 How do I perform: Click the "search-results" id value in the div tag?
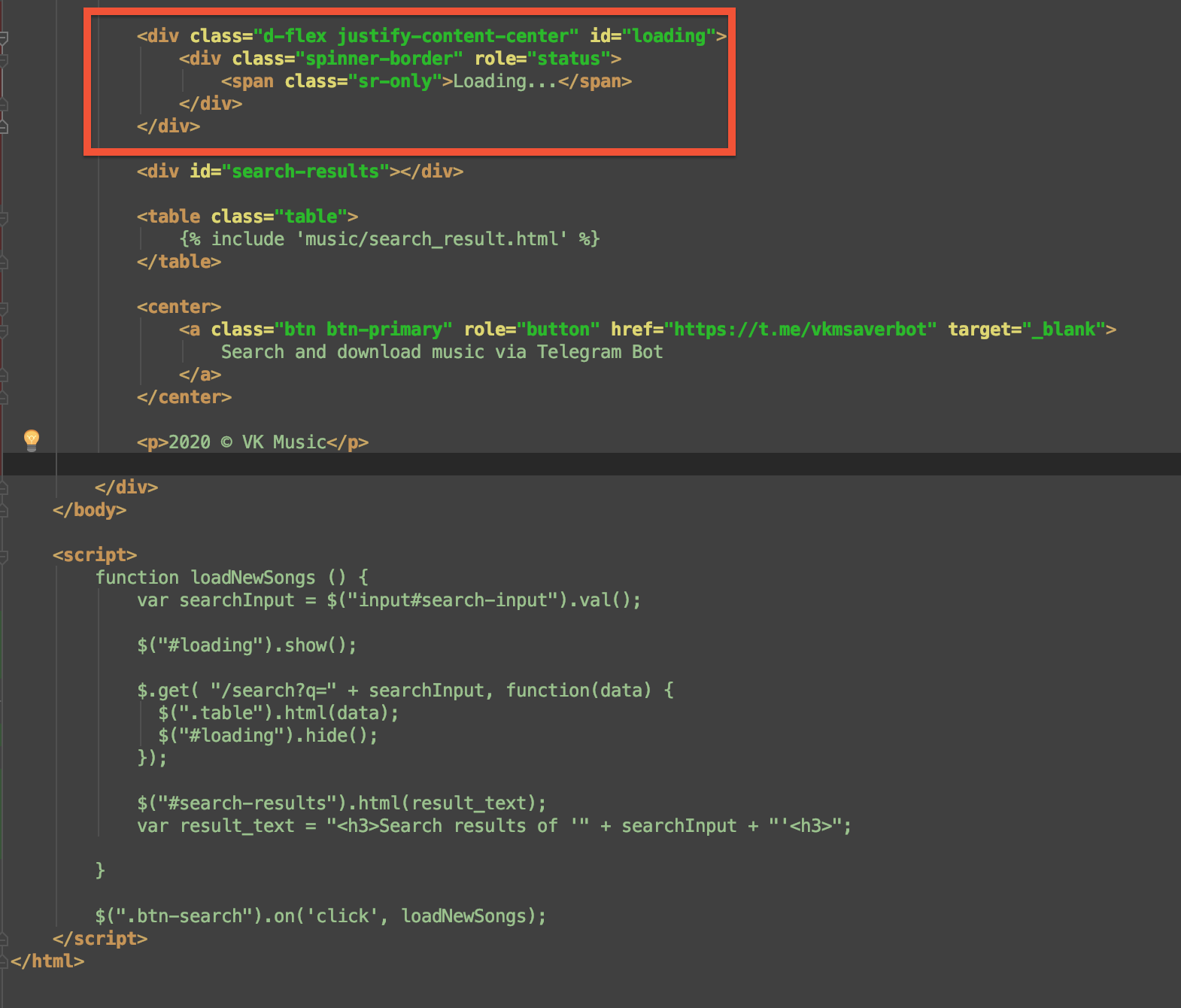coord(305,172)
